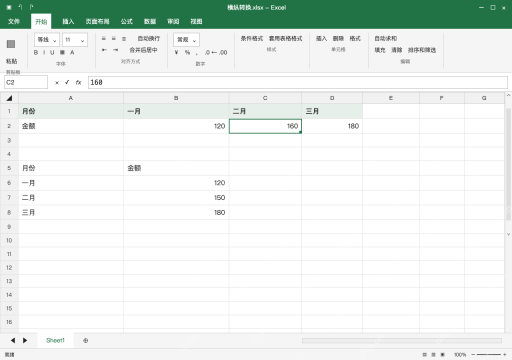Open the 文件 File tab
The width and height of the screenshot is (512, 360).
click(x=14, y=22)
